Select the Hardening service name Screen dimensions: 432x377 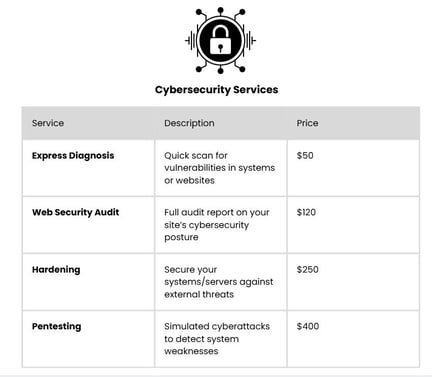(56, 269)
